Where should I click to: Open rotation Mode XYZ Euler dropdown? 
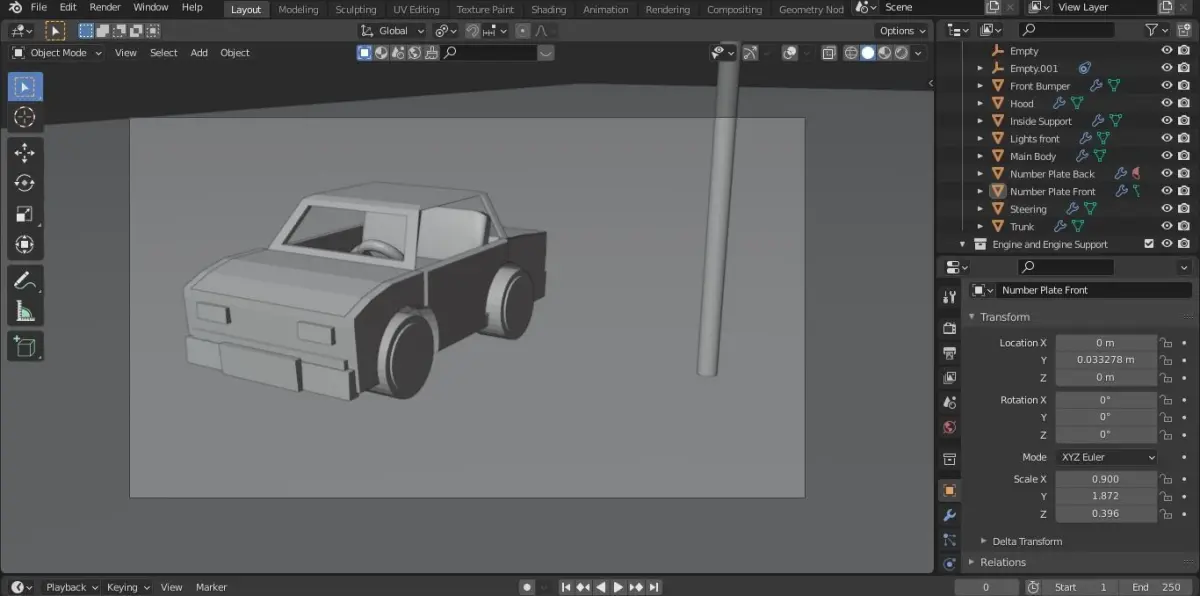[x=1106, y=457]
